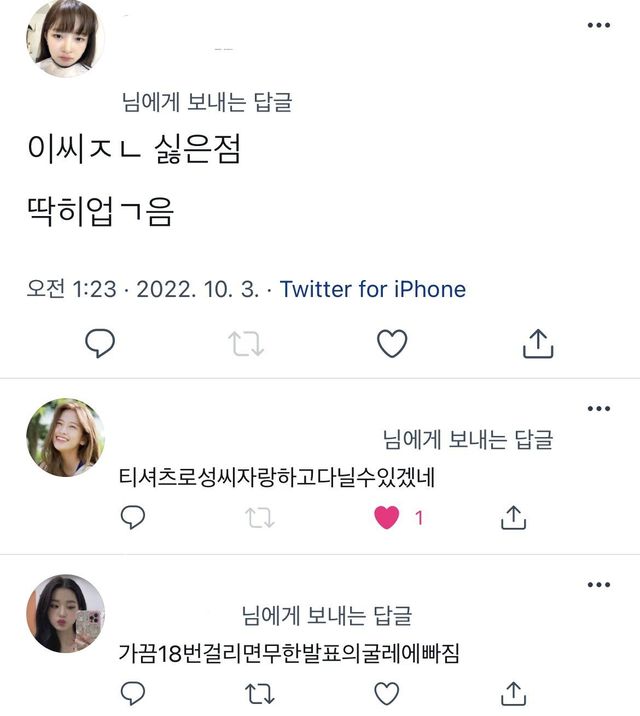Retweet the 가끔18번걸리면 comment

tap(259, 692)
